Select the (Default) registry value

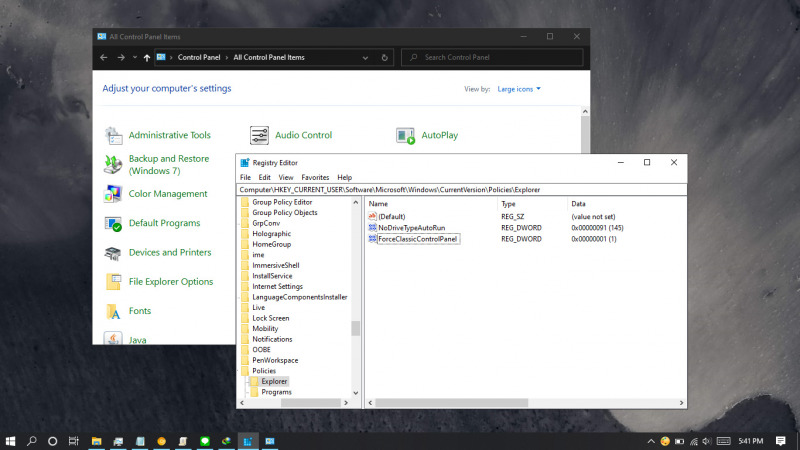point(391,217)
